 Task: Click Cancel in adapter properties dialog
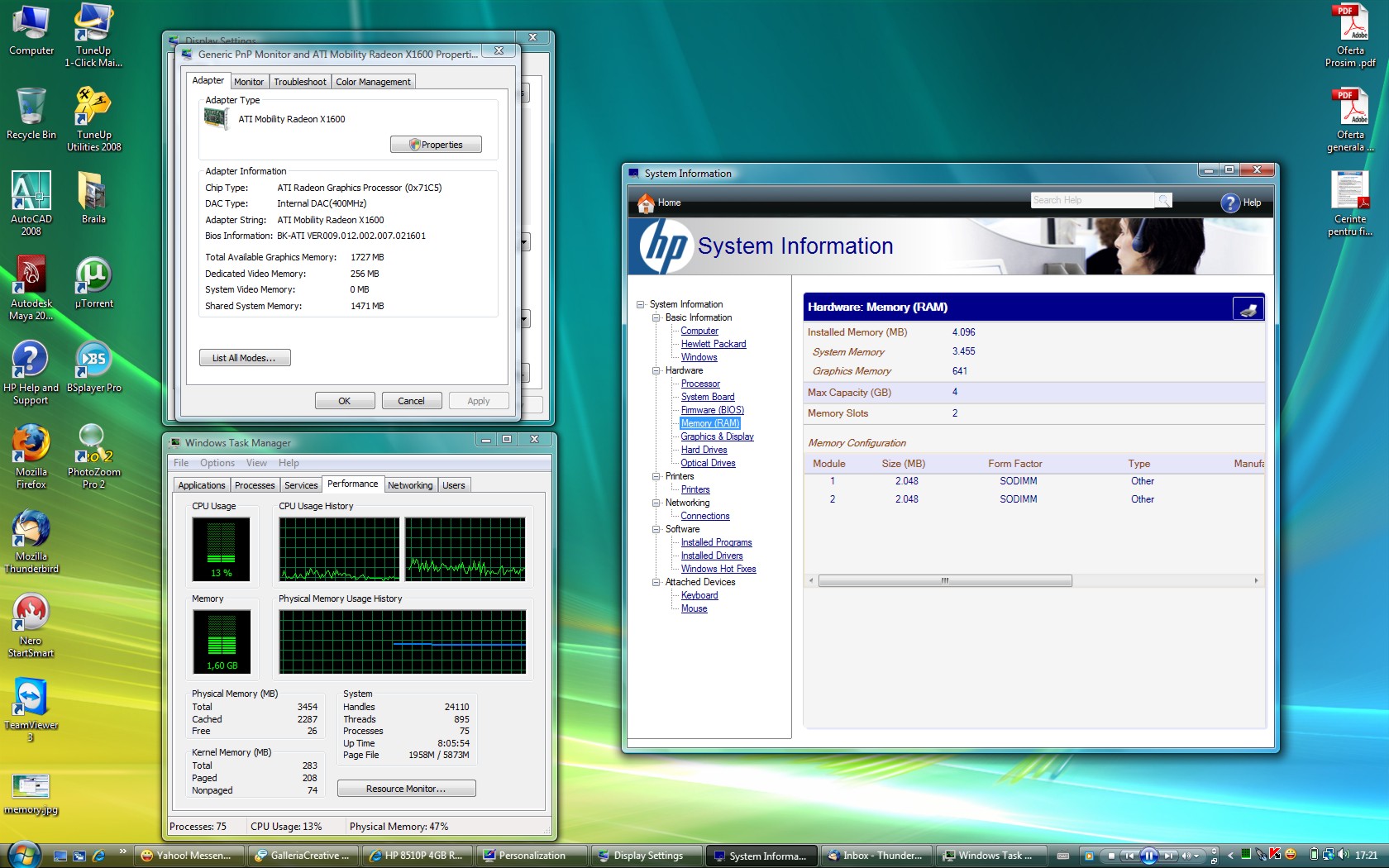tap(411, 401)
